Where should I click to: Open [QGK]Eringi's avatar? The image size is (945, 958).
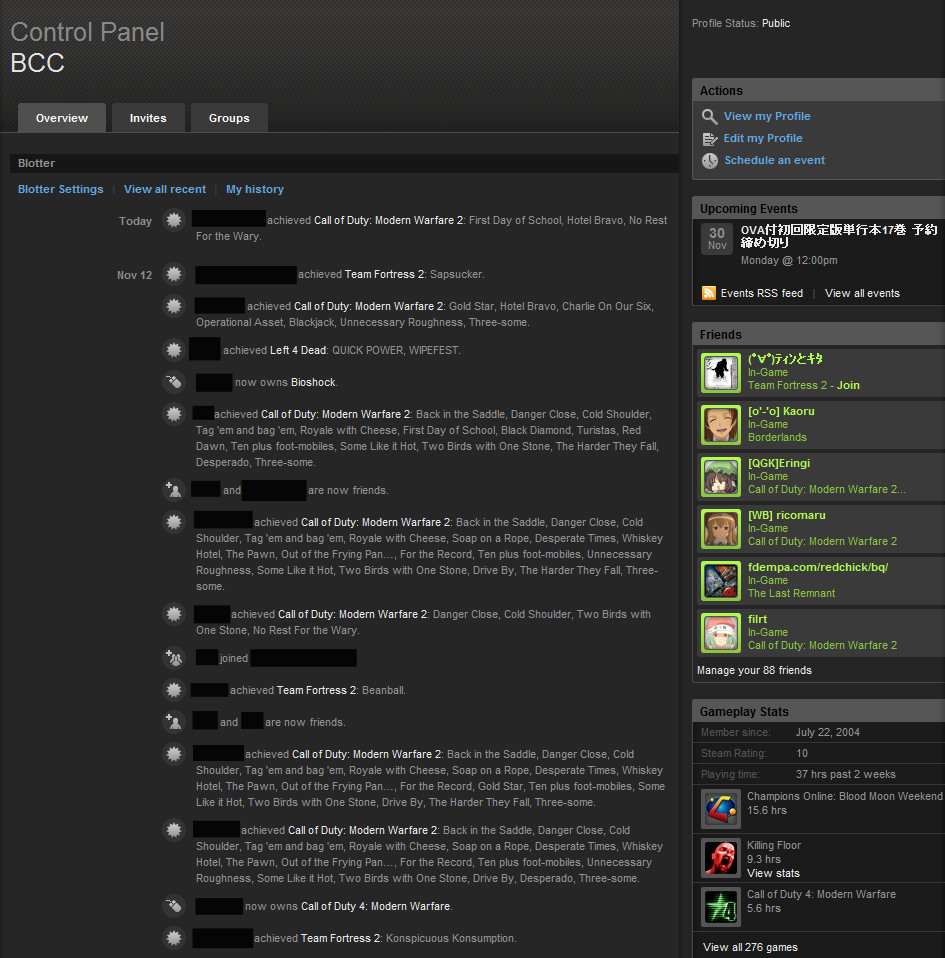pos(721,477)
